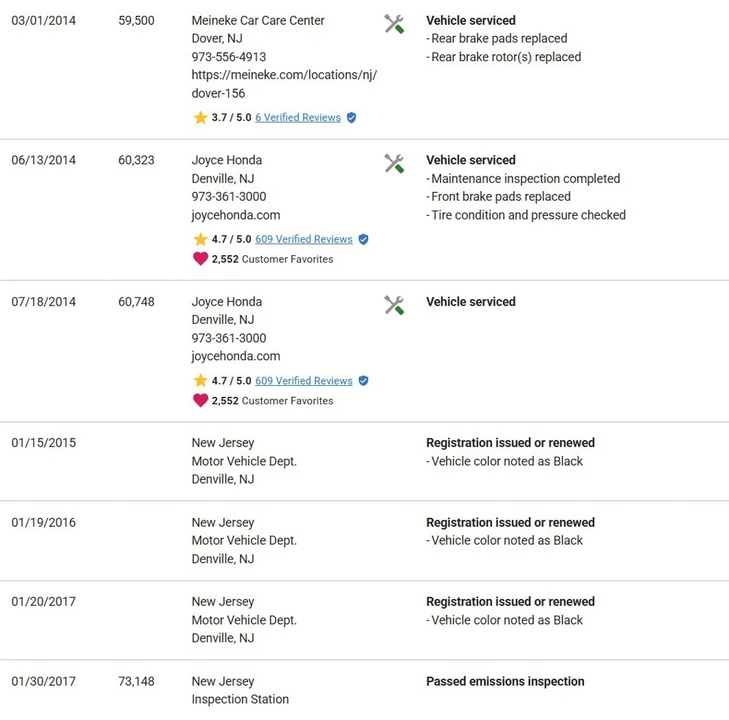
Task: Click the 01/19/2016 date cell
Action: coord(44,522)
